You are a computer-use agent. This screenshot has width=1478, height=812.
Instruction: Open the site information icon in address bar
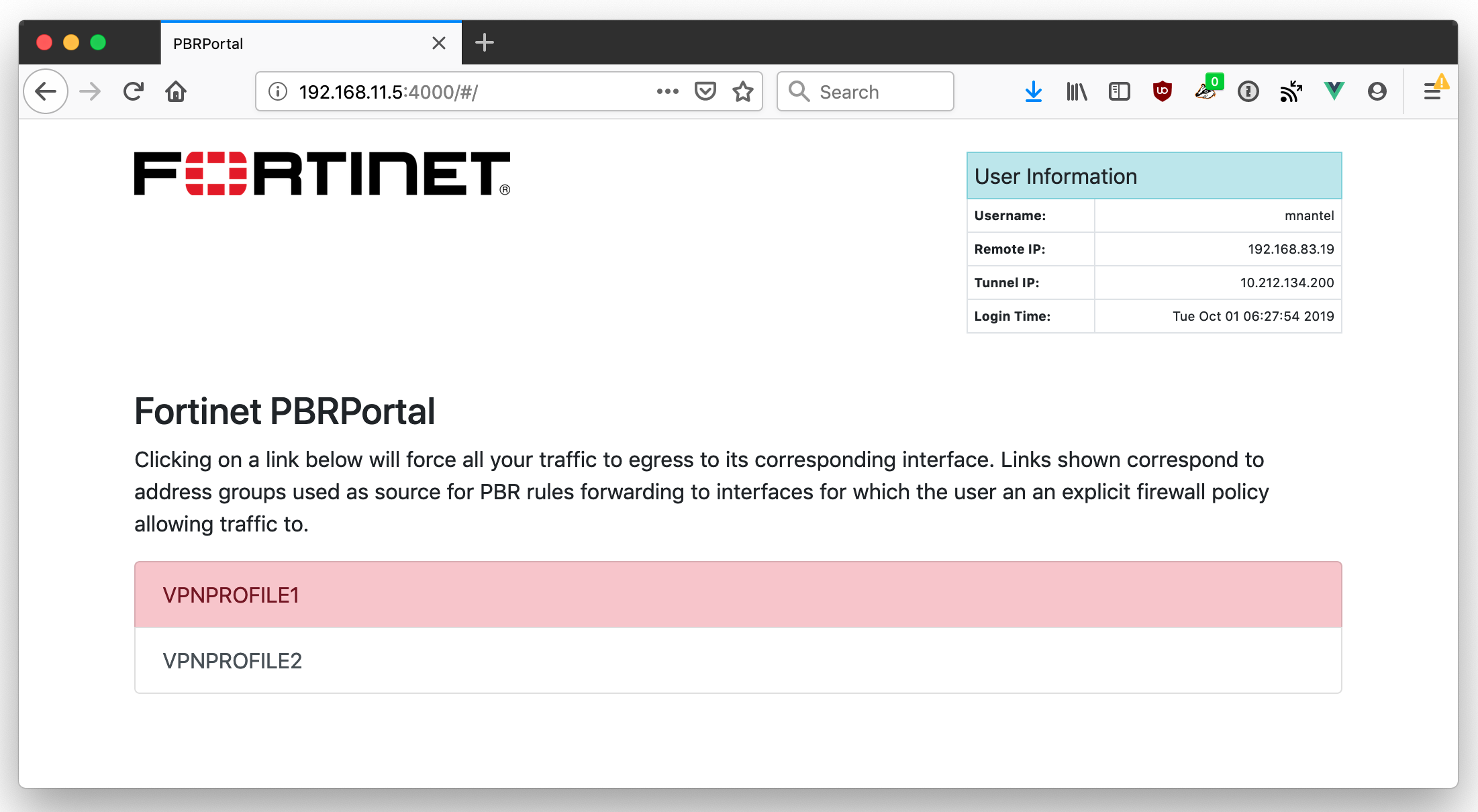click(278, 91)
